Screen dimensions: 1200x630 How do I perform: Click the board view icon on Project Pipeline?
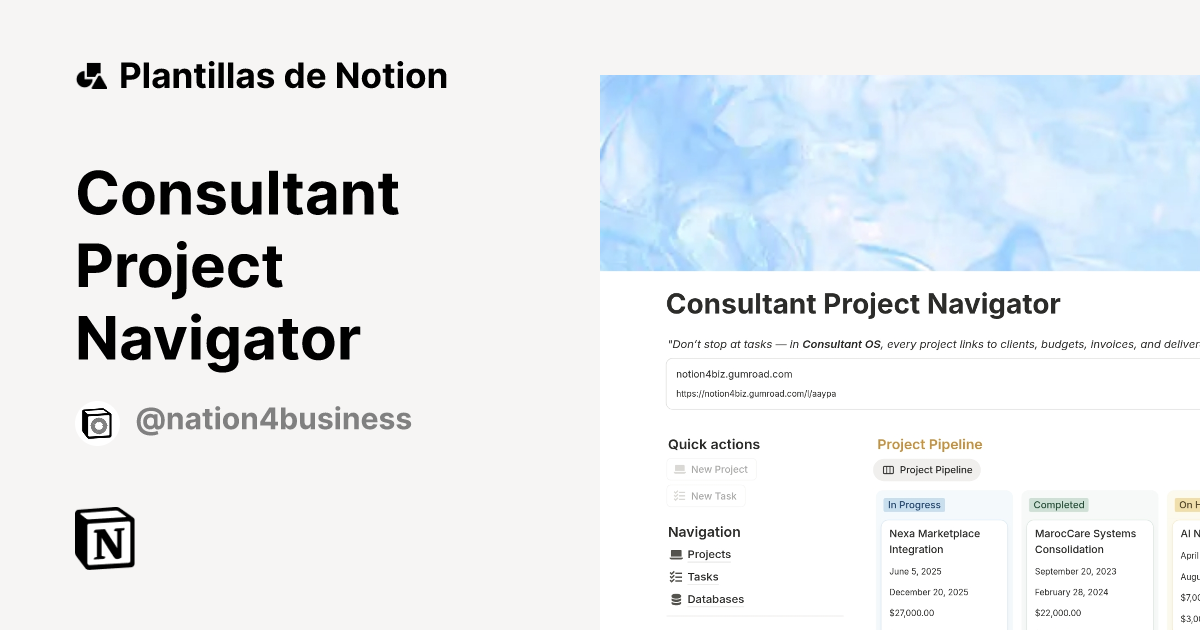pos(888,470)
